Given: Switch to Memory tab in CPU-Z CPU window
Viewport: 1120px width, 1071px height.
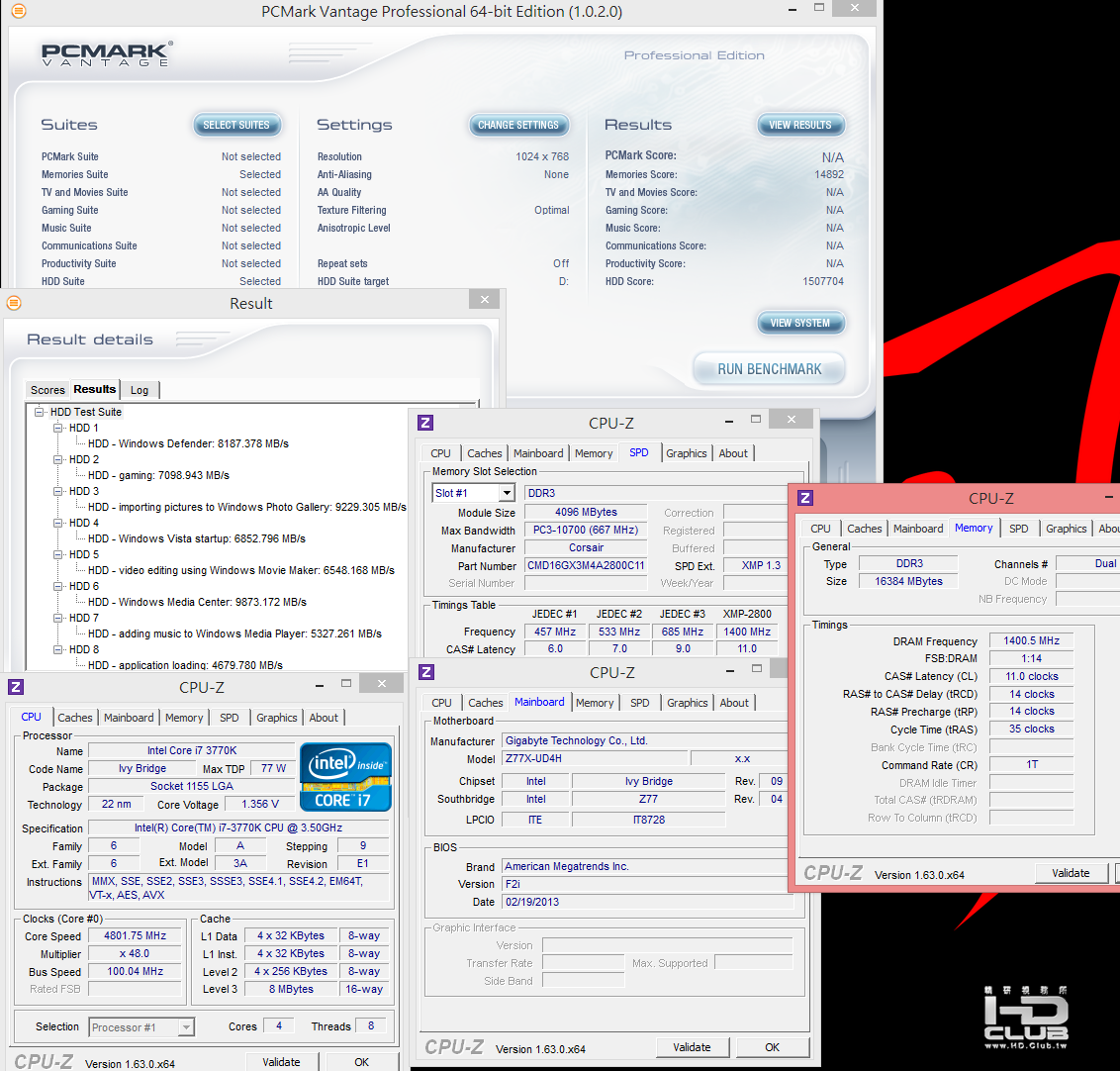Looking at the screenshot, I should click(x=184, y=718).
